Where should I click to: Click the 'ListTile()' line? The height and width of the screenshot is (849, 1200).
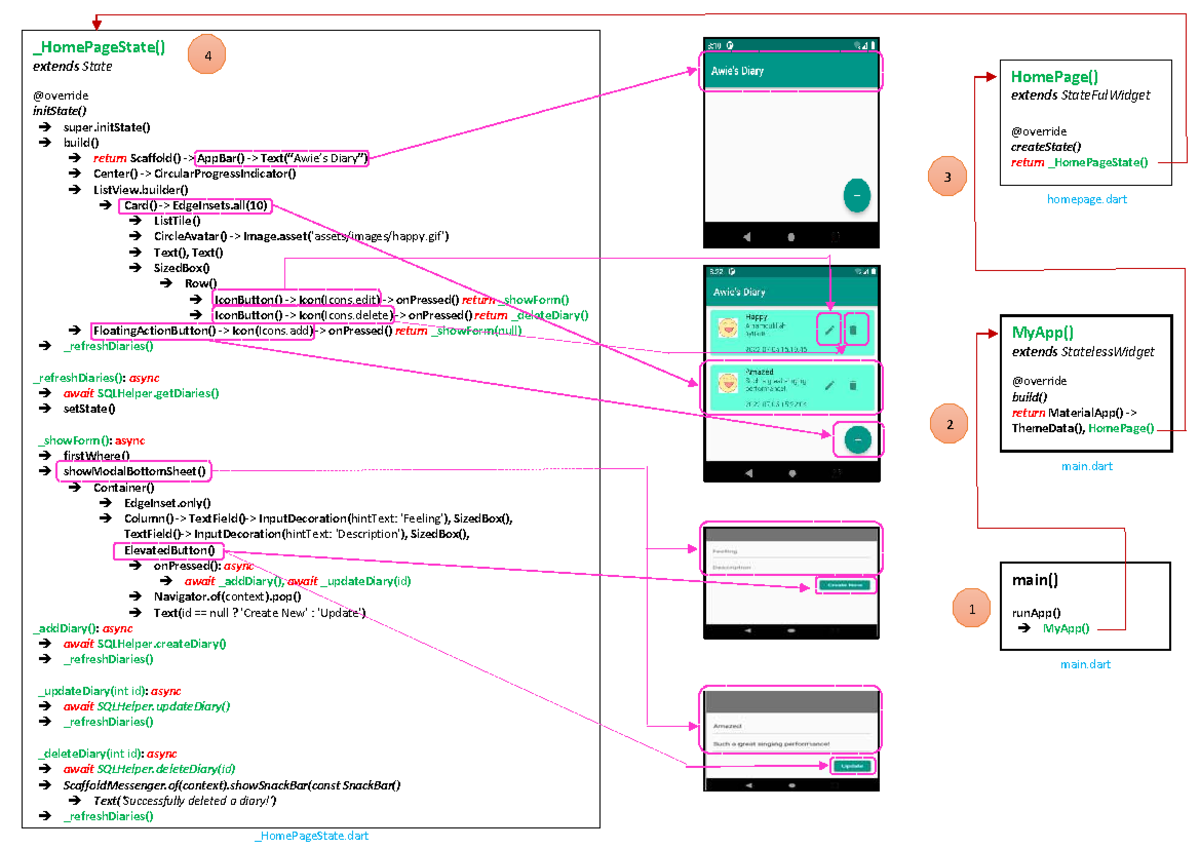coord(177,221)
